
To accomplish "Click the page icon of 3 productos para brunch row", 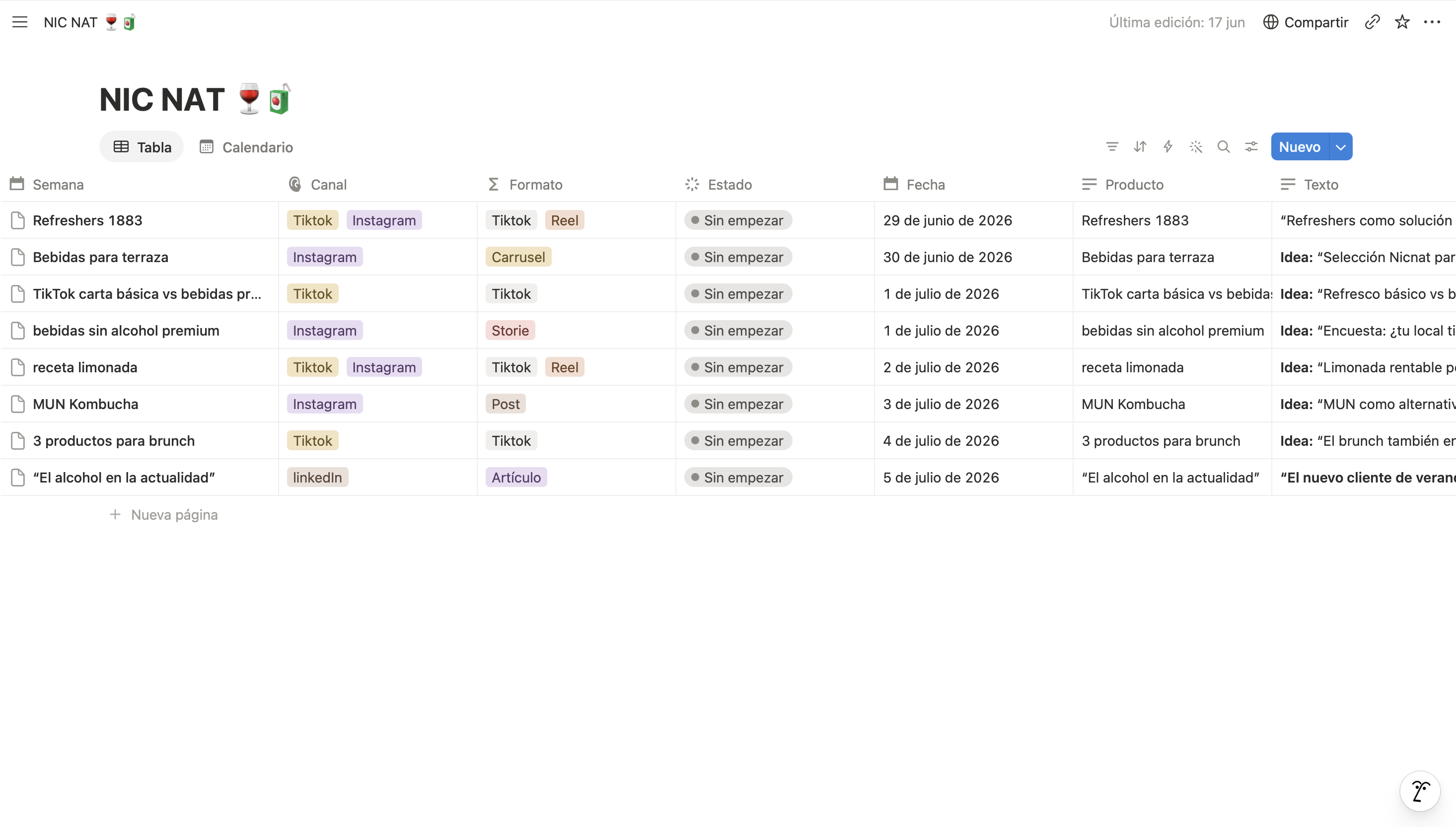I will [17, 441].
